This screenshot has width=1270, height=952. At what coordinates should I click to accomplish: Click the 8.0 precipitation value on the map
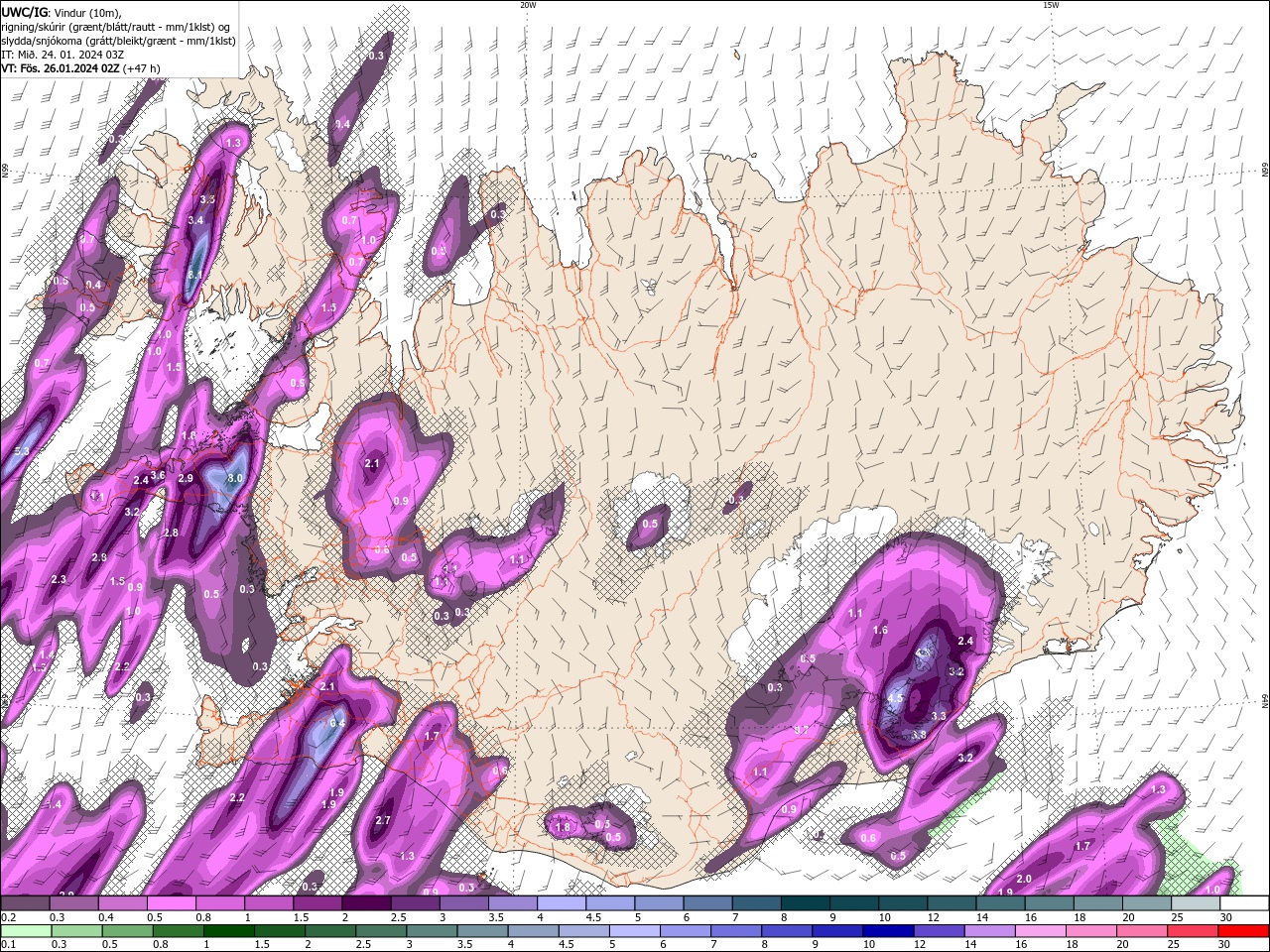tap(235, 478)
